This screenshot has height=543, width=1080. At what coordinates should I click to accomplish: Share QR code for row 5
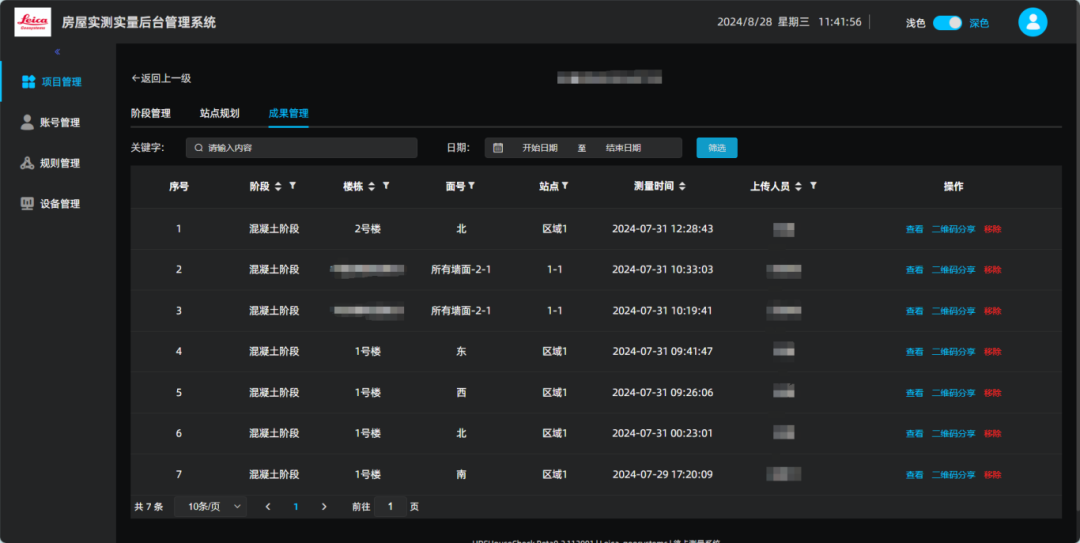953,393
